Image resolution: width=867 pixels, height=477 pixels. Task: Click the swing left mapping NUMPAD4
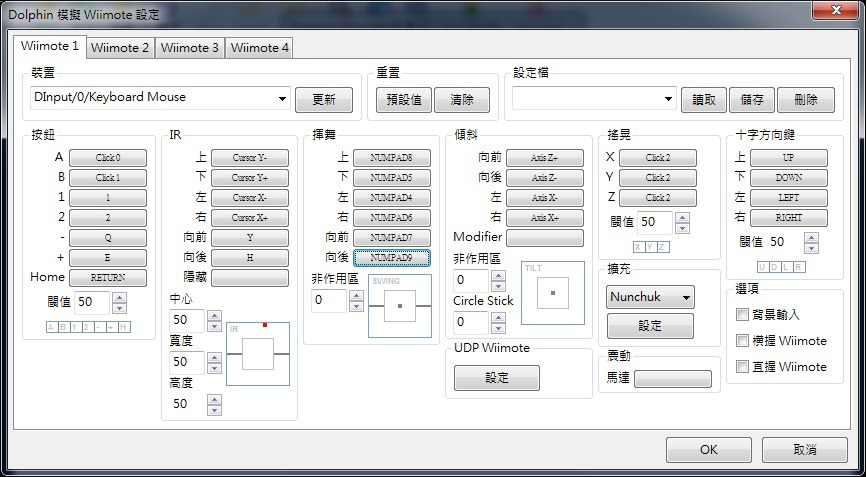pyautogui.click(x=391, y=198)
